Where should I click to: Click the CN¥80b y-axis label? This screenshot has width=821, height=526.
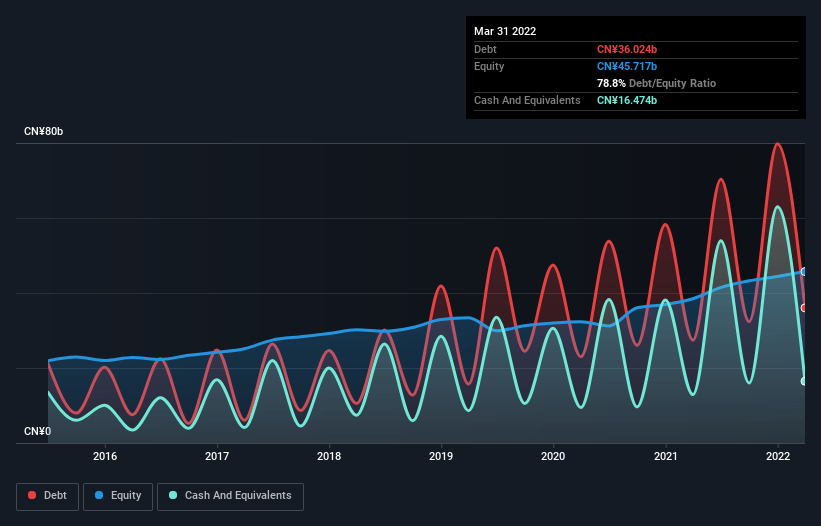click(x=43, y=131)
